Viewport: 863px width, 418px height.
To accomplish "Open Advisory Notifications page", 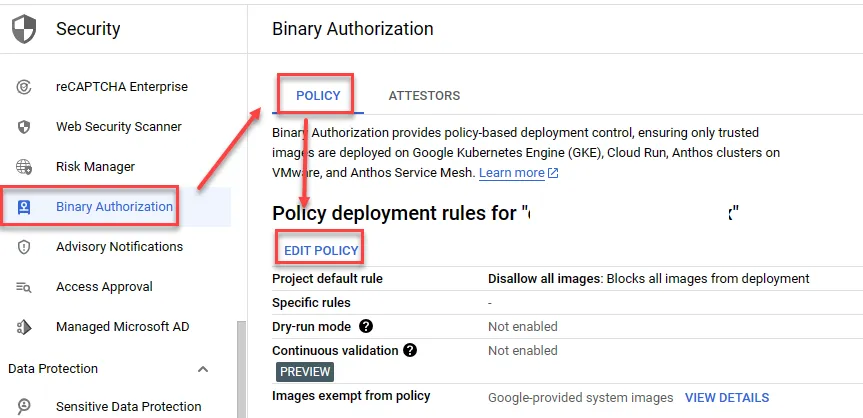I will coord(119,247).
